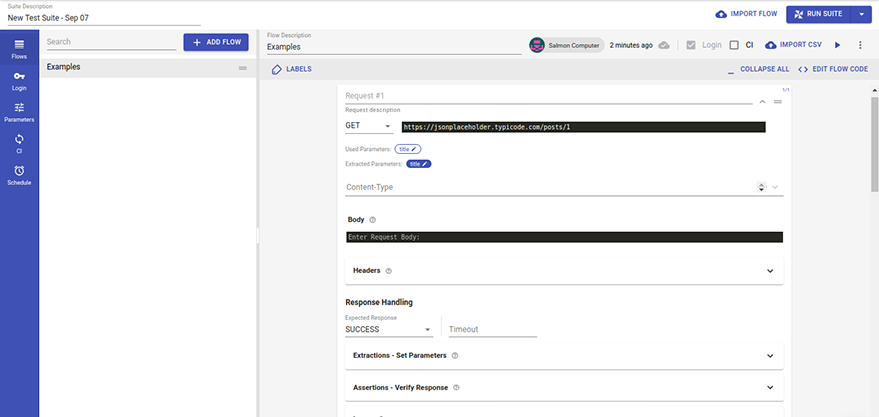879x417 pixels.
Task: Click the Extractions help question icon
Action: 455,356
